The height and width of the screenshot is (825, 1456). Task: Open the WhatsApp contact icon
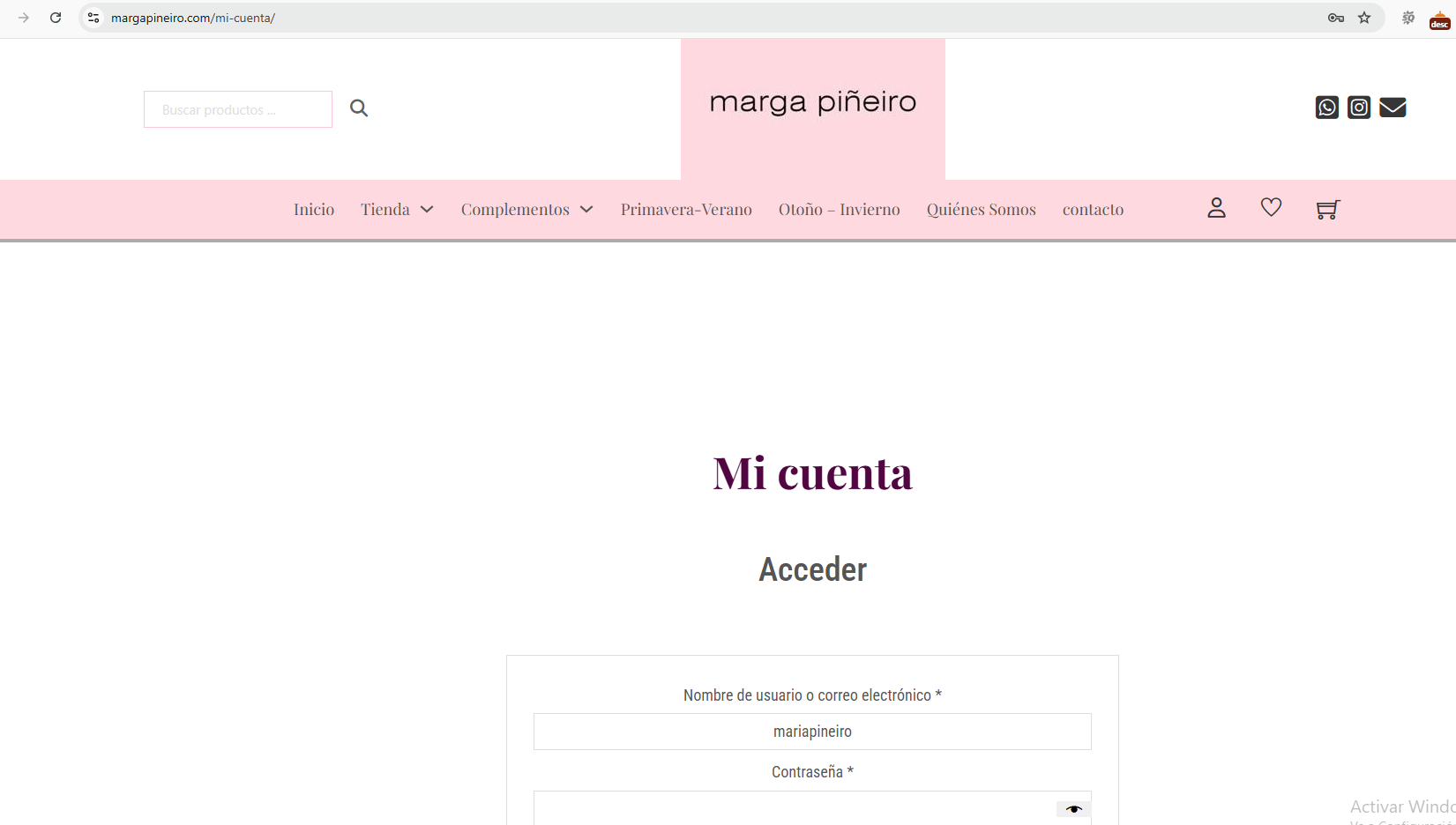point(1326,108)
